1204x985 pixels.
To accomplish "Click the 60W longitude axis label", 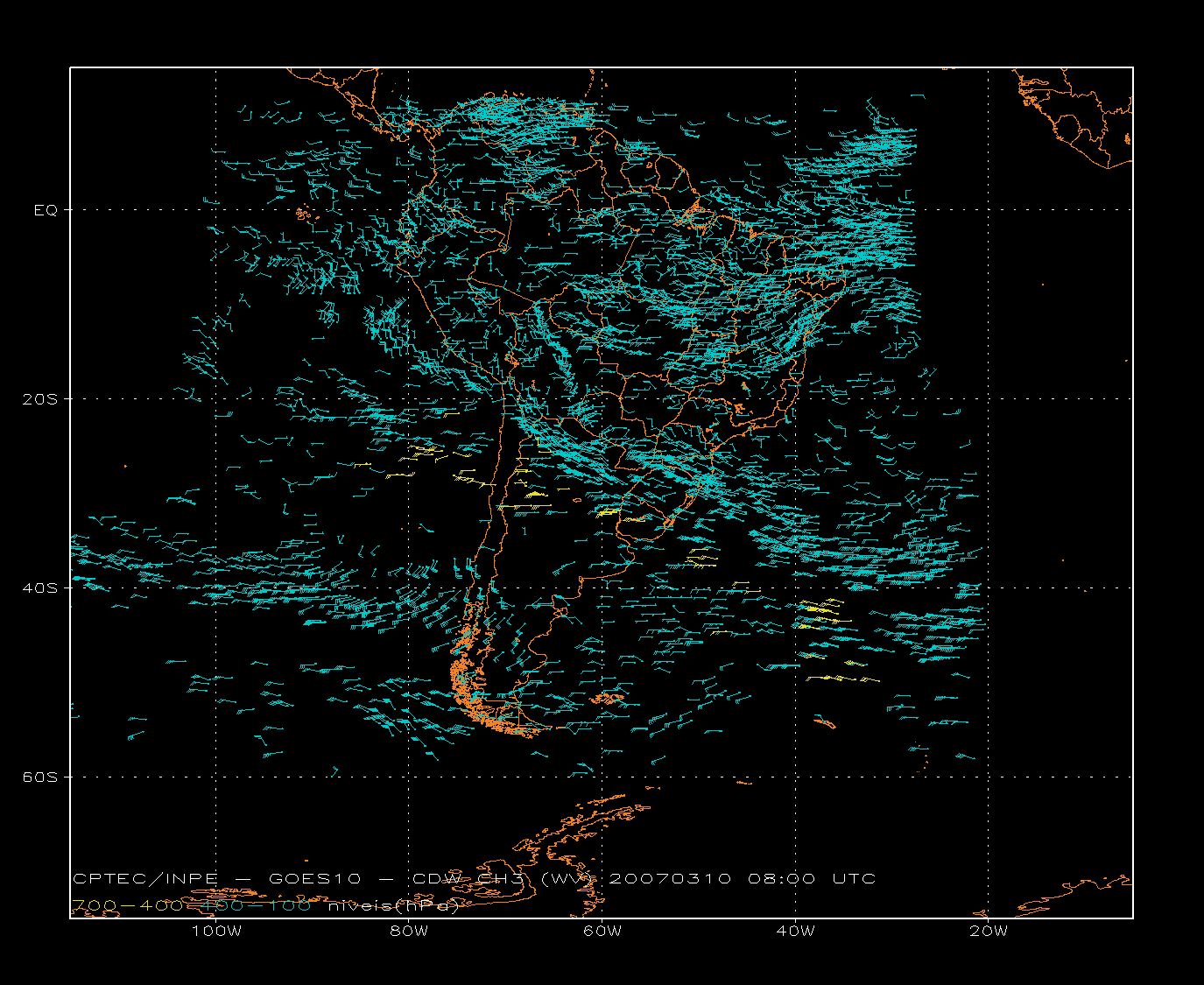I will coord(602,931).
